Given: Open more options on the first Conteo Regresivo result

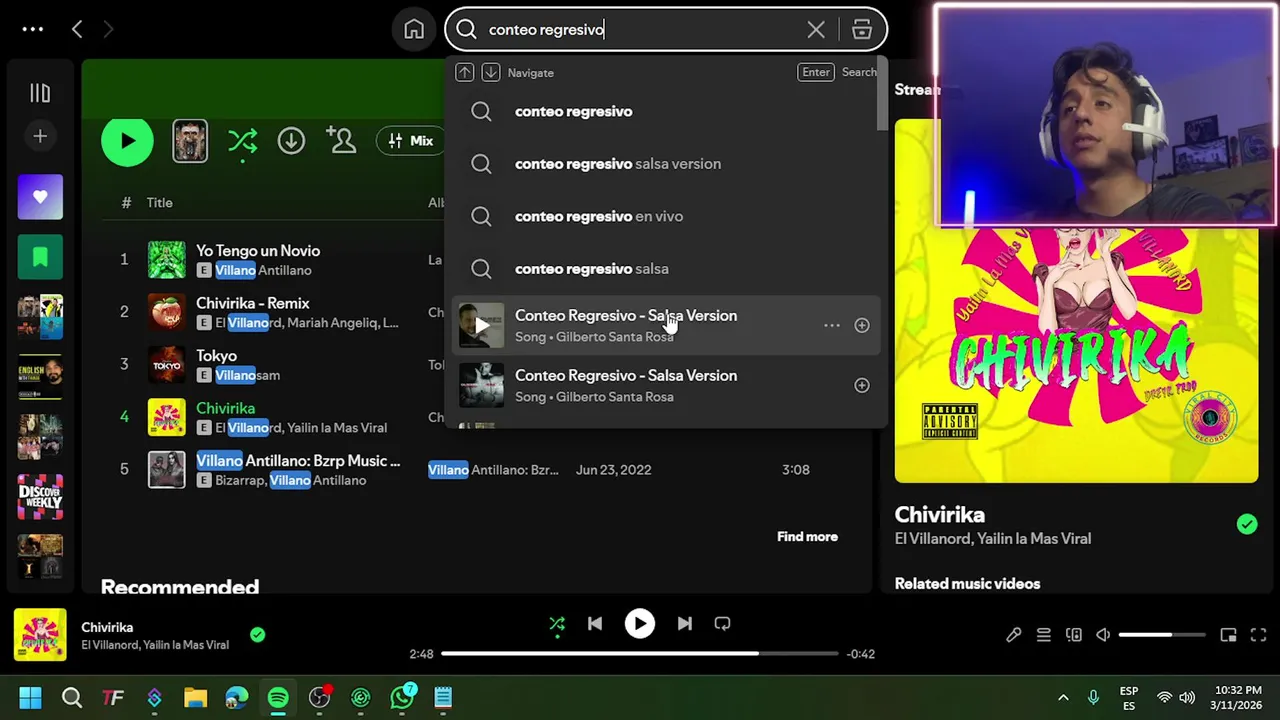Looking at the screenshot, I should [x=832, y=325].
